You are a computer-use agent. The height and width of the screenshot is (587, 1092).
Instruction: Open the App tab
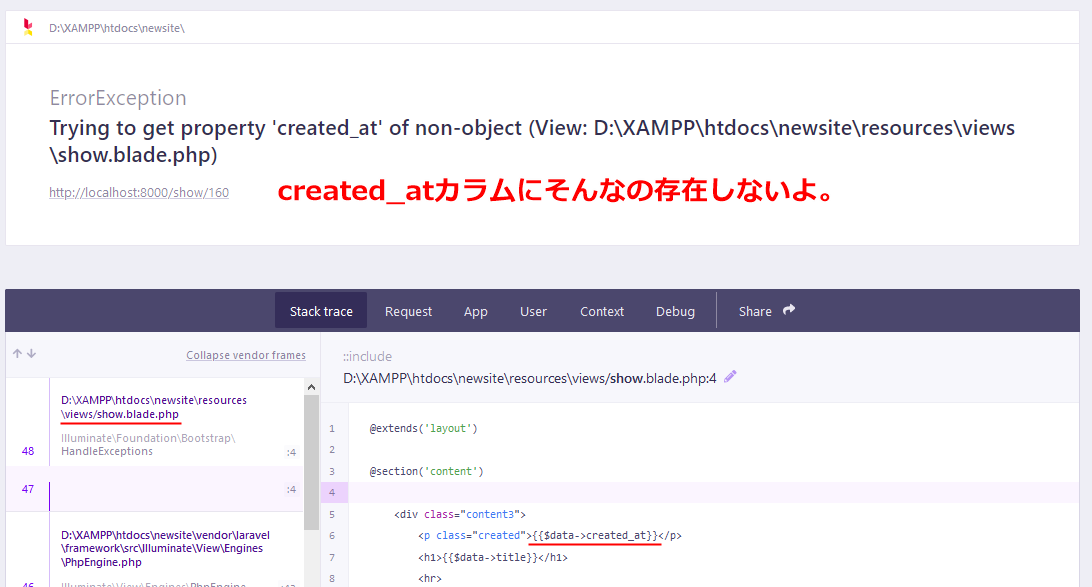pyautogui.click(x=476, y=311)
